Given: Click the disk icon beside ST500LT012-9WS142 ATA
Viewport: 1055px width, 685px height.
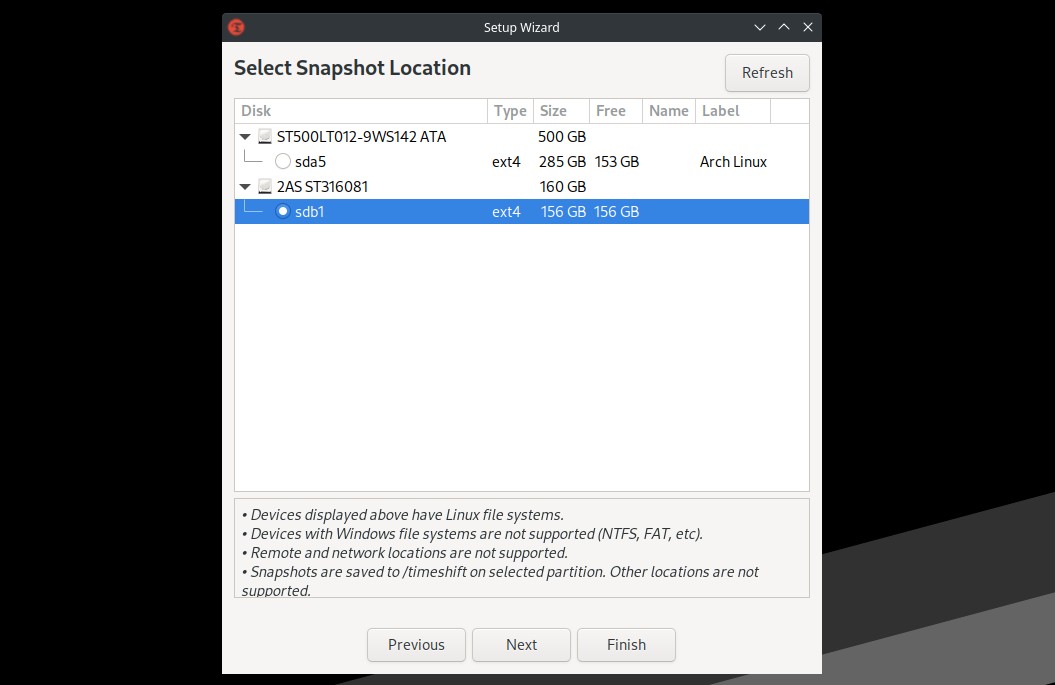Looking at the screenshot, I should 265,137.
